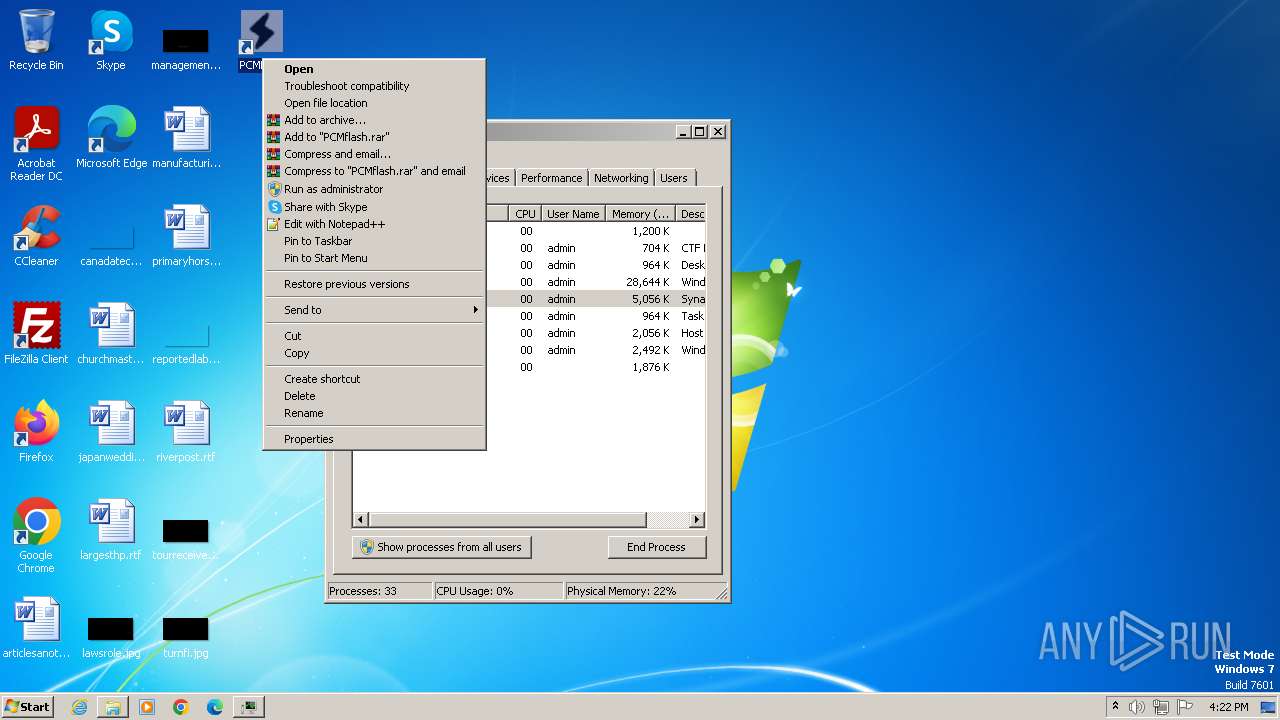Open Microsoft Edge desktop shortcut
The height and width of the screenshot is (720, 1280).
[111, 138]
